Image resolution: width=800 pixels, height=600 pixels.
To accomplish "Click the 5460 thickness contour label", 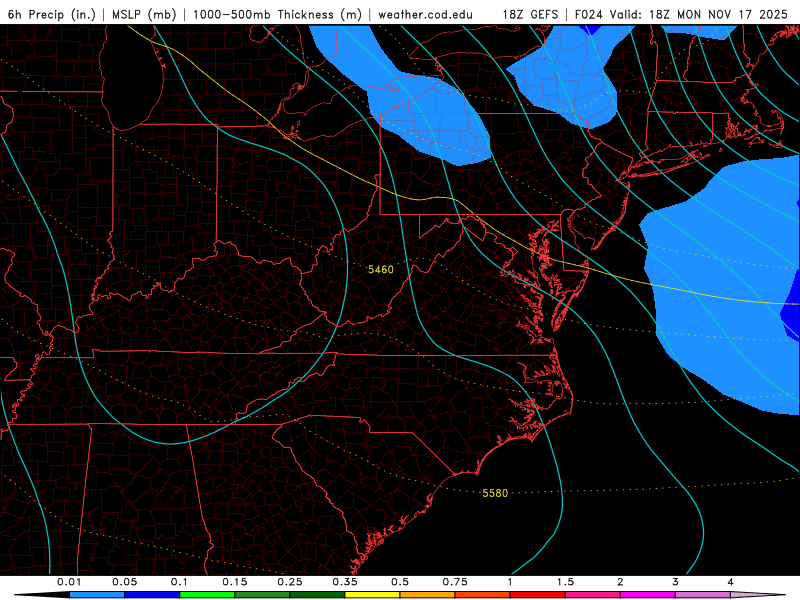I will point(381,269).
